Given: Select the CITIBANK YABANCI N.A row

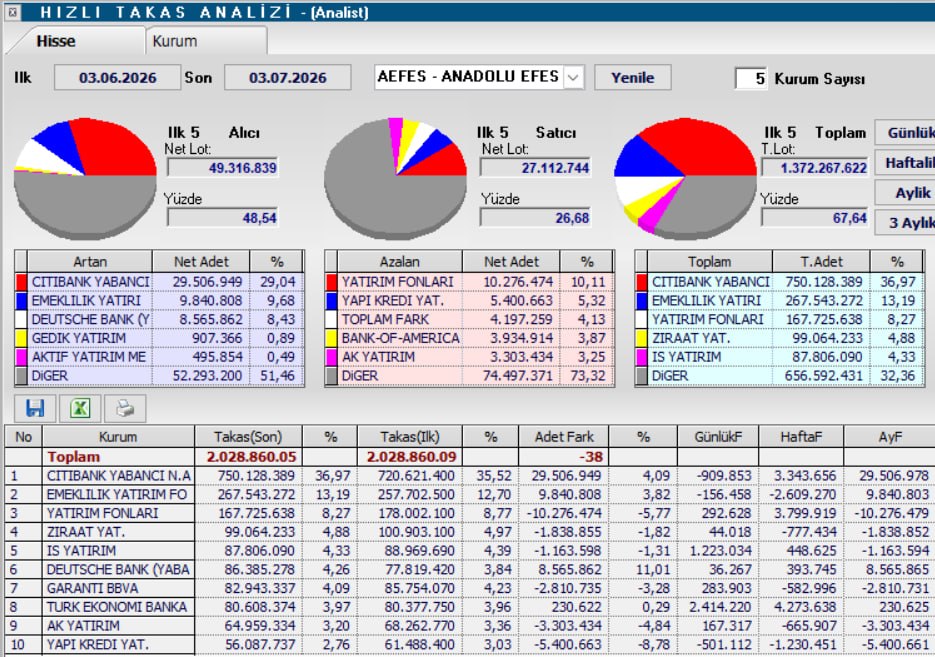Looking at the screenshot, I should tap(470, 476).
